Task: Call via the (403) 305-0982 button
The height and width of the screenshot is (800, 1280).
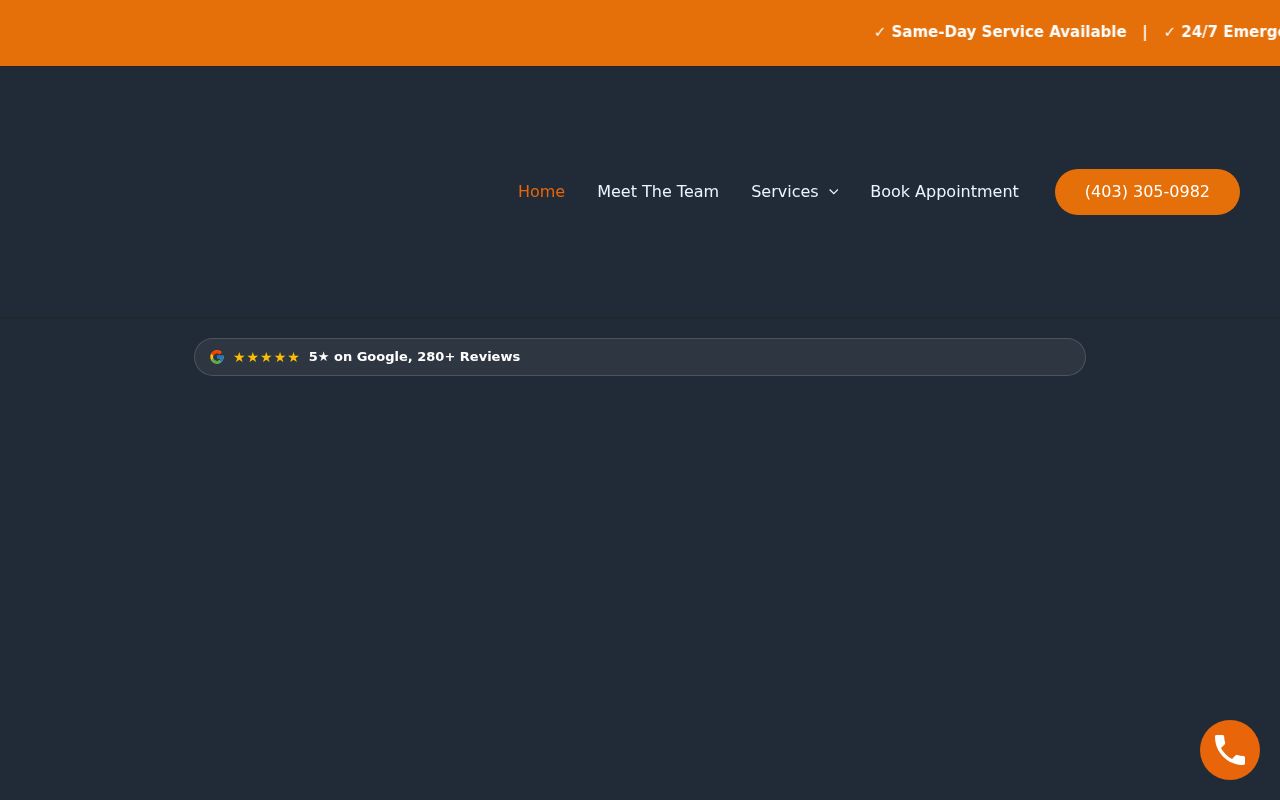Action: click(x=1147, y=192)
